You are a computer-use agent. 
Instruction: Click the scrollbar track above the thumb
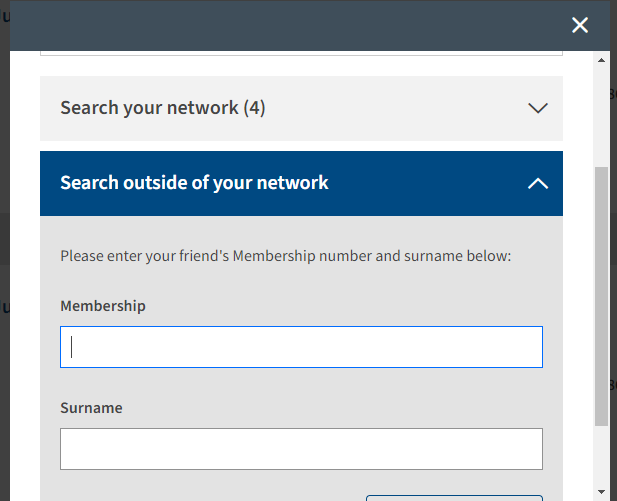(601, 116)
